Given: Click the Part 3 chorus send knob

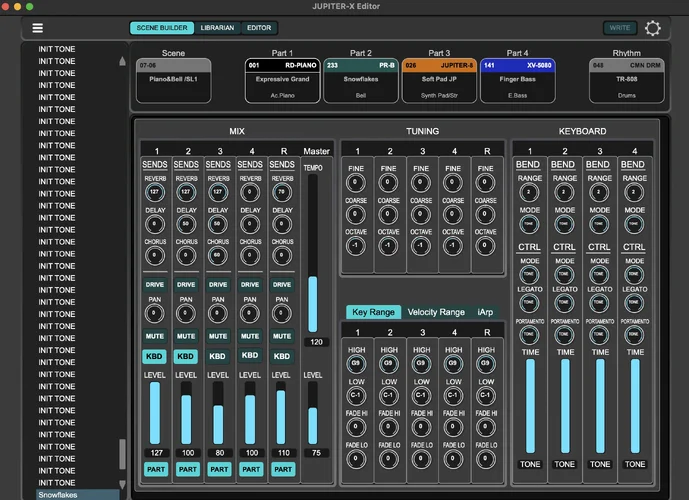Looking at the screenshot, I should 218,255.
